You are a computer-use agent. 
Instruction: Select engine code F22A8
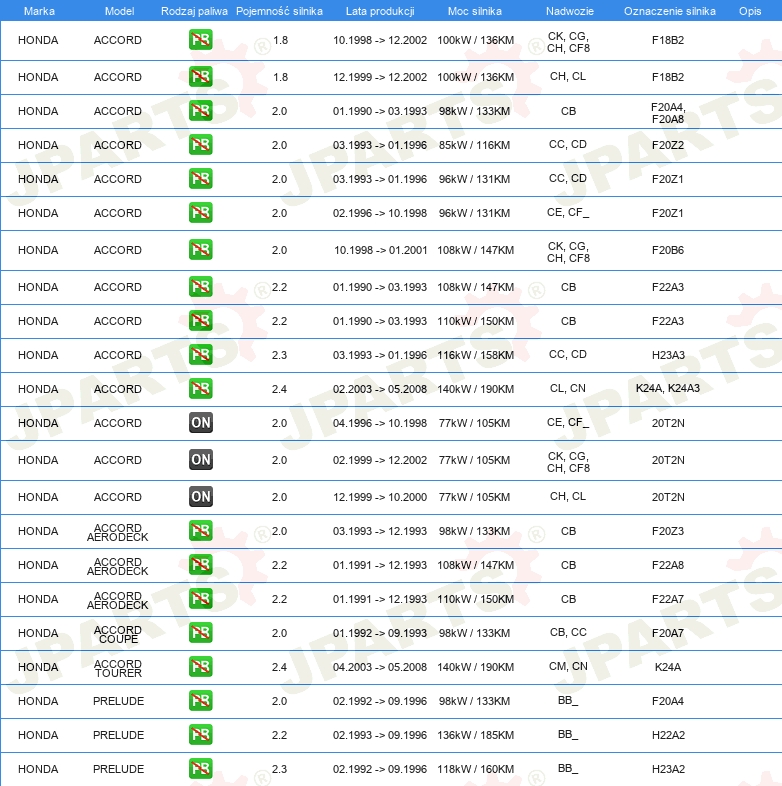pos(668,565)
